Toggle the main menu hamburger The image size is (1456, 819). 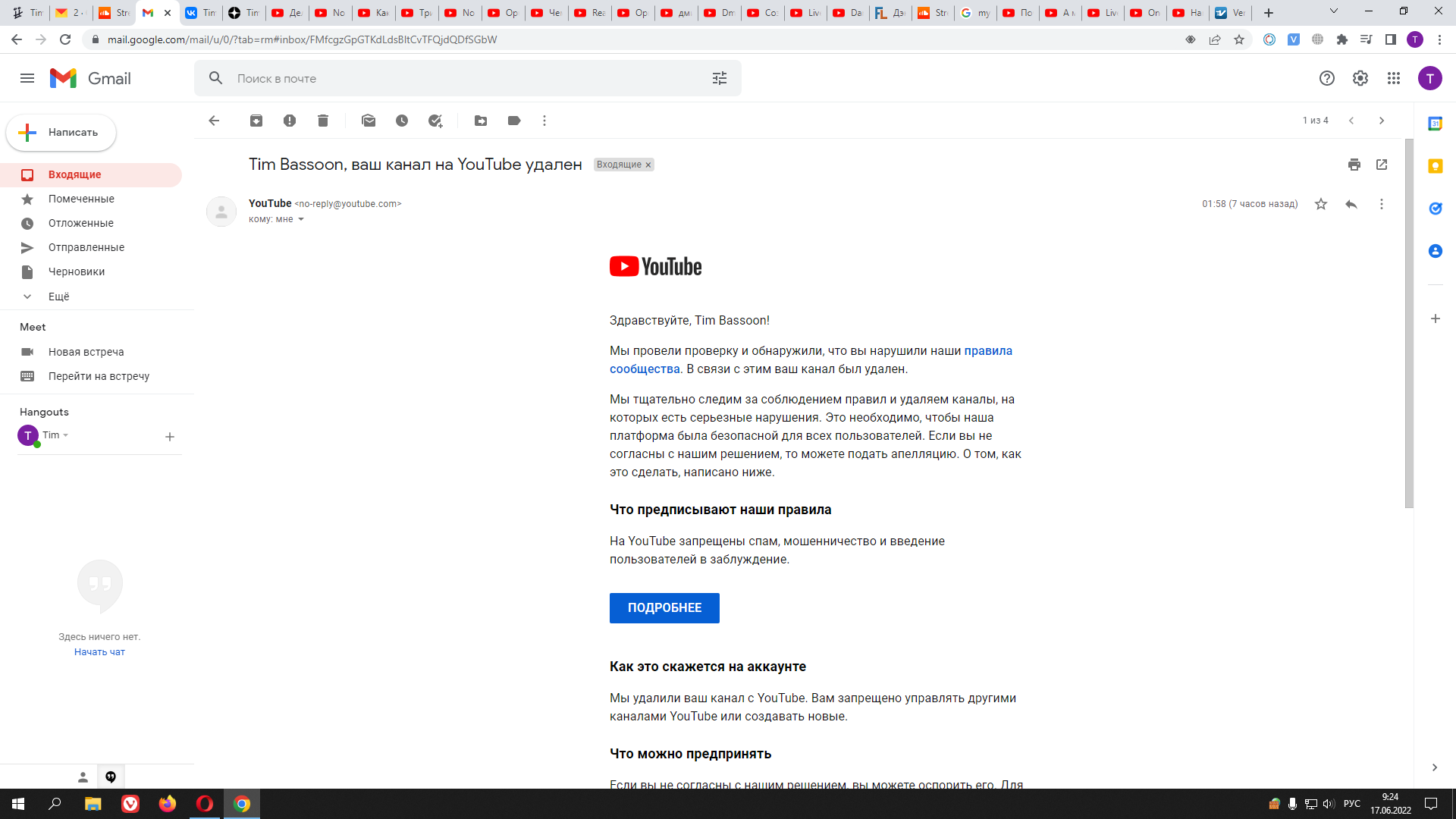tap(27, 78)
